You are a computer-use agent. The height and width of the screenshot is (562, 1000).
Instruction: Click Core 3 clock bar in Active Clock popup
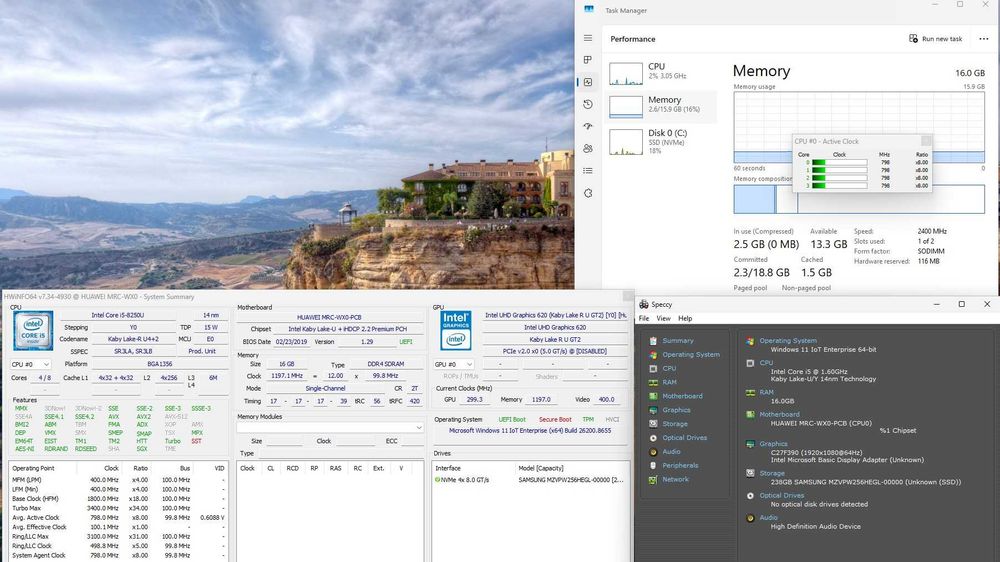coord(839,186)
